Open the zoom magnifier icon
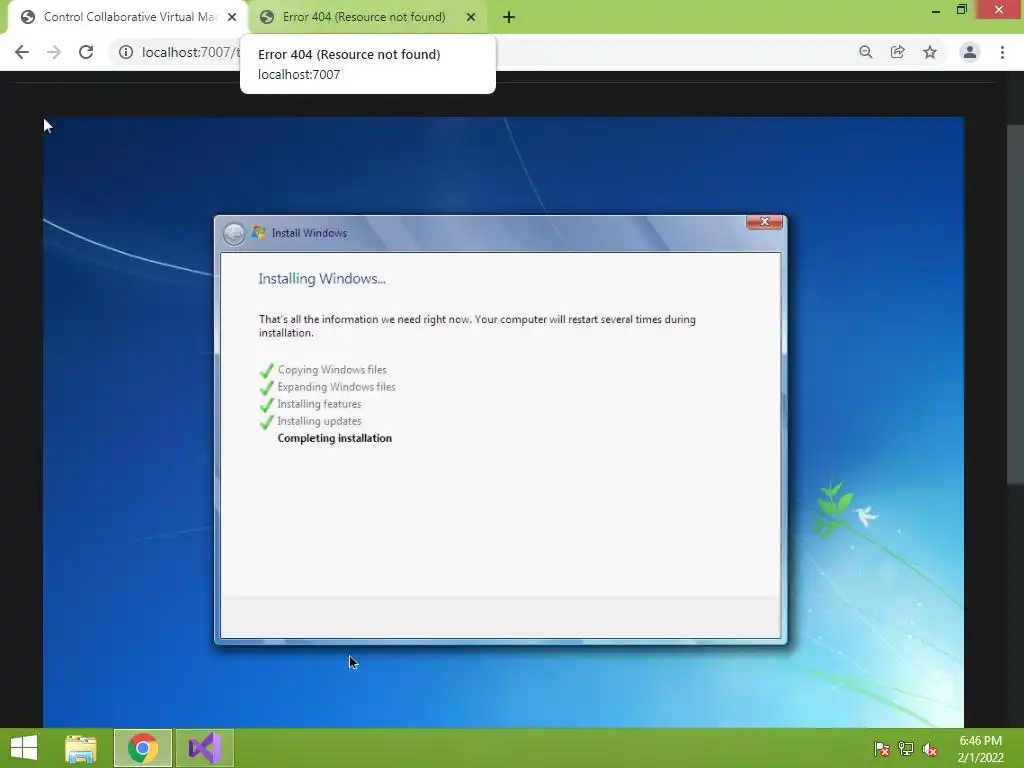Viewport: 1024px width, 768px height. 865,52
